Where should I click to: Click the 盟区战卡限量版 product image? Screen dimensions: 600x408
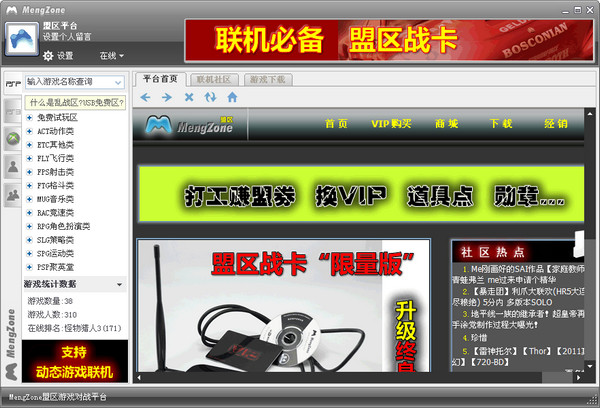[284, 305]
